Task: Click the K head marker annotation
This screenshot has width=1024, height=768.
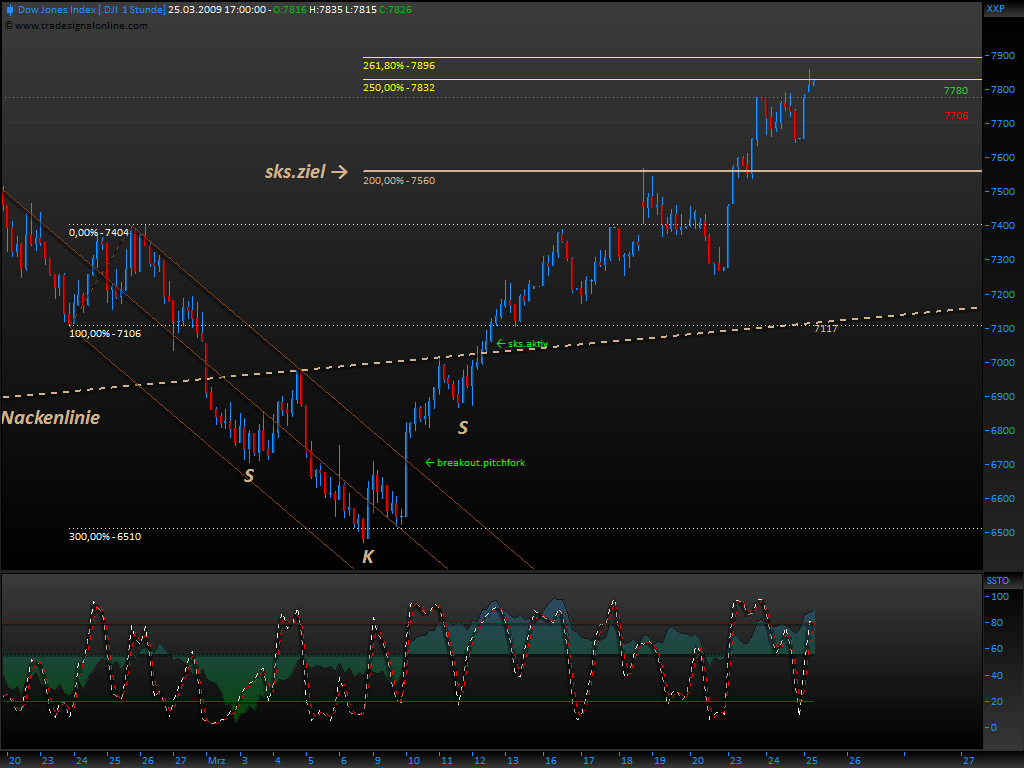Action: coord(368,556)
